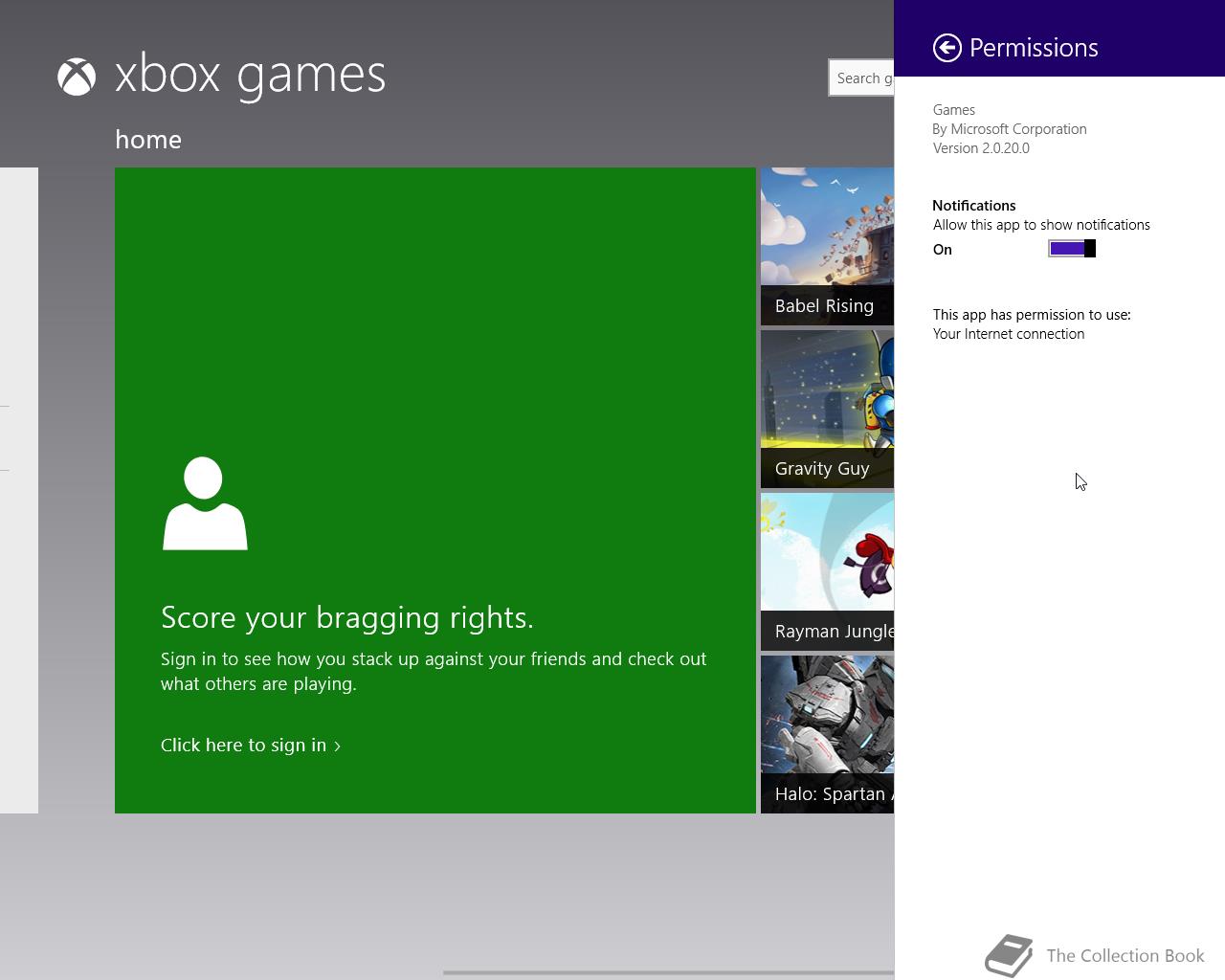Viewport: 1225px width, 980px height.
Task: Click the 'On' toggle state label
Action: click(x=943, y=250)
